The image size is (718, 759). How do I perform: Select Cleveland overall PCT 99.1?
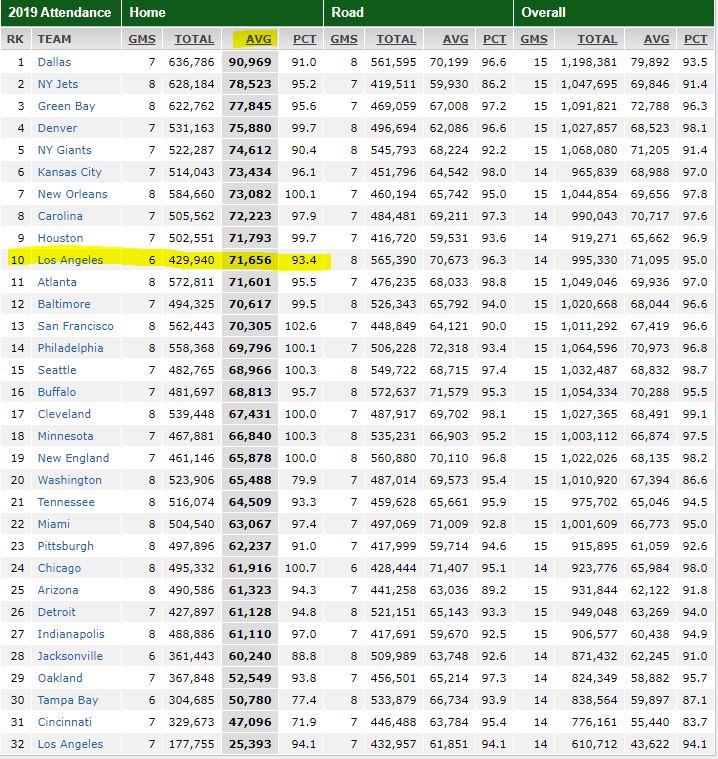click(x=695, y=414)
